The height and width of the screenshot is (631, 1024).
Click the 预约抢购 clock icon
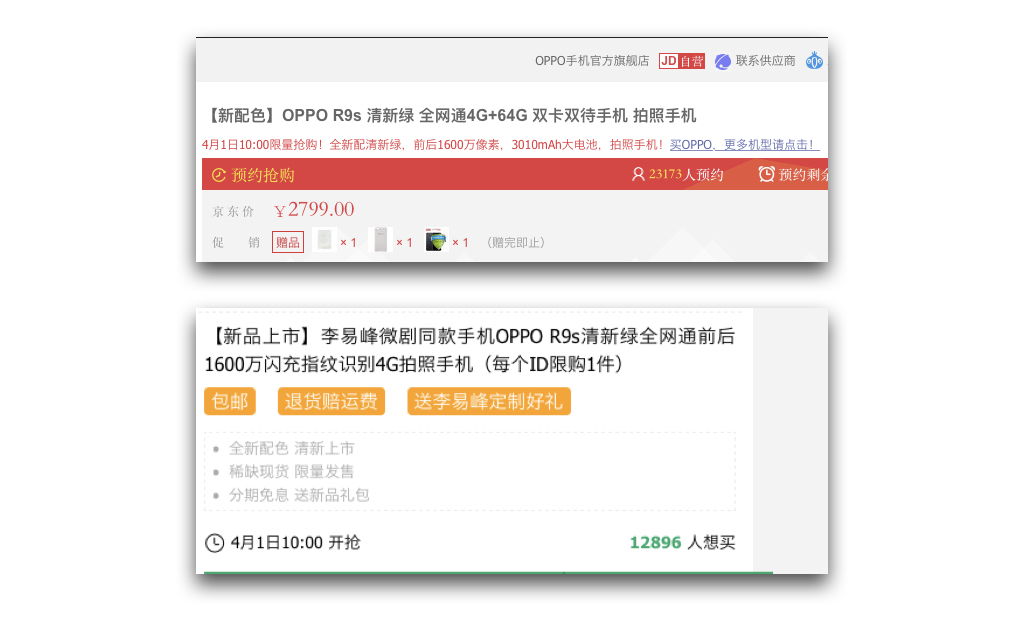219,175
